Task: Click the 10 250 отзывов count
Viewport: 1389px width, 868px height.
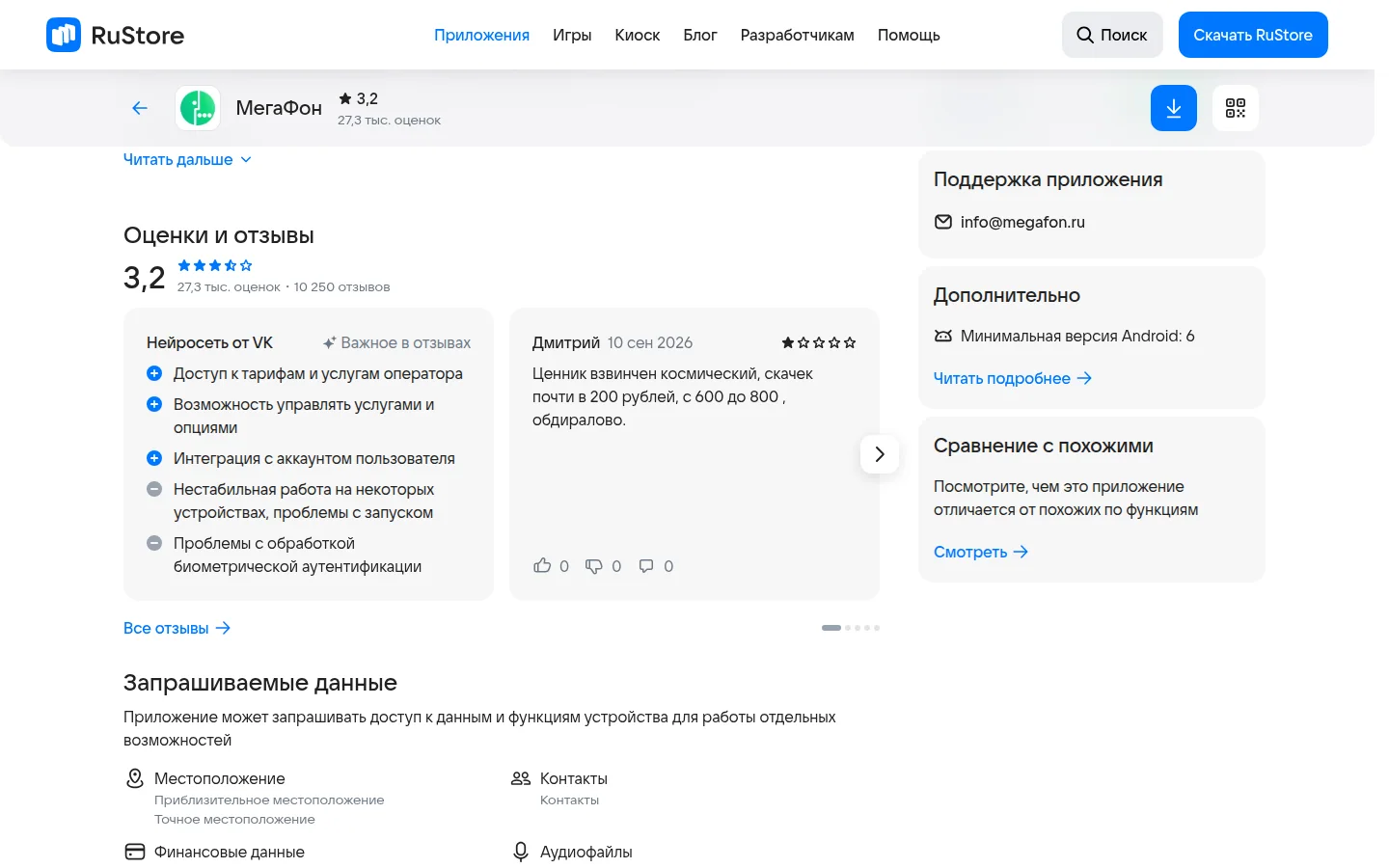Action: (341, 286)
